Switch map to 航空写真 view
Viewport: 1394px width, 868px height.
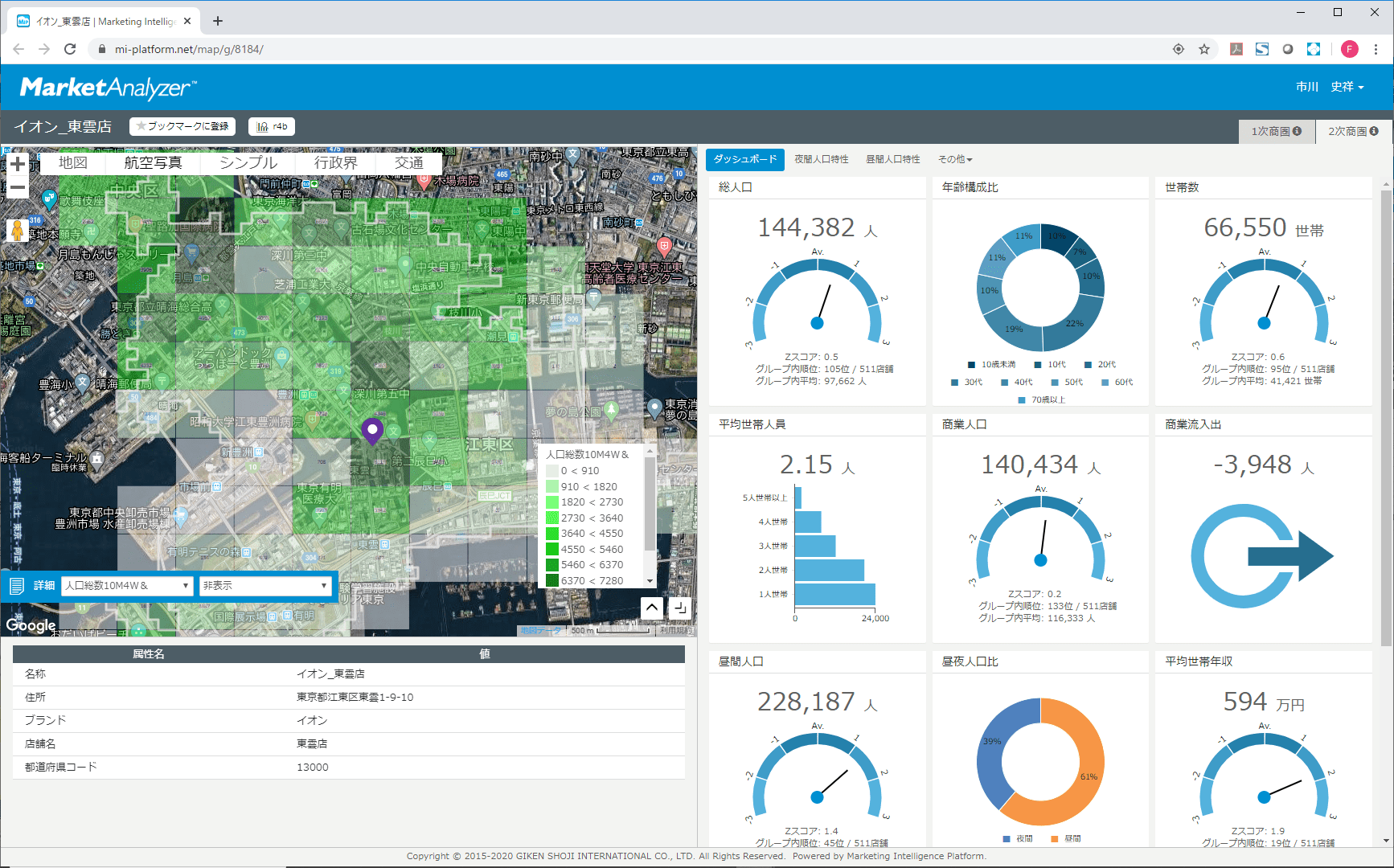(153, 162)
